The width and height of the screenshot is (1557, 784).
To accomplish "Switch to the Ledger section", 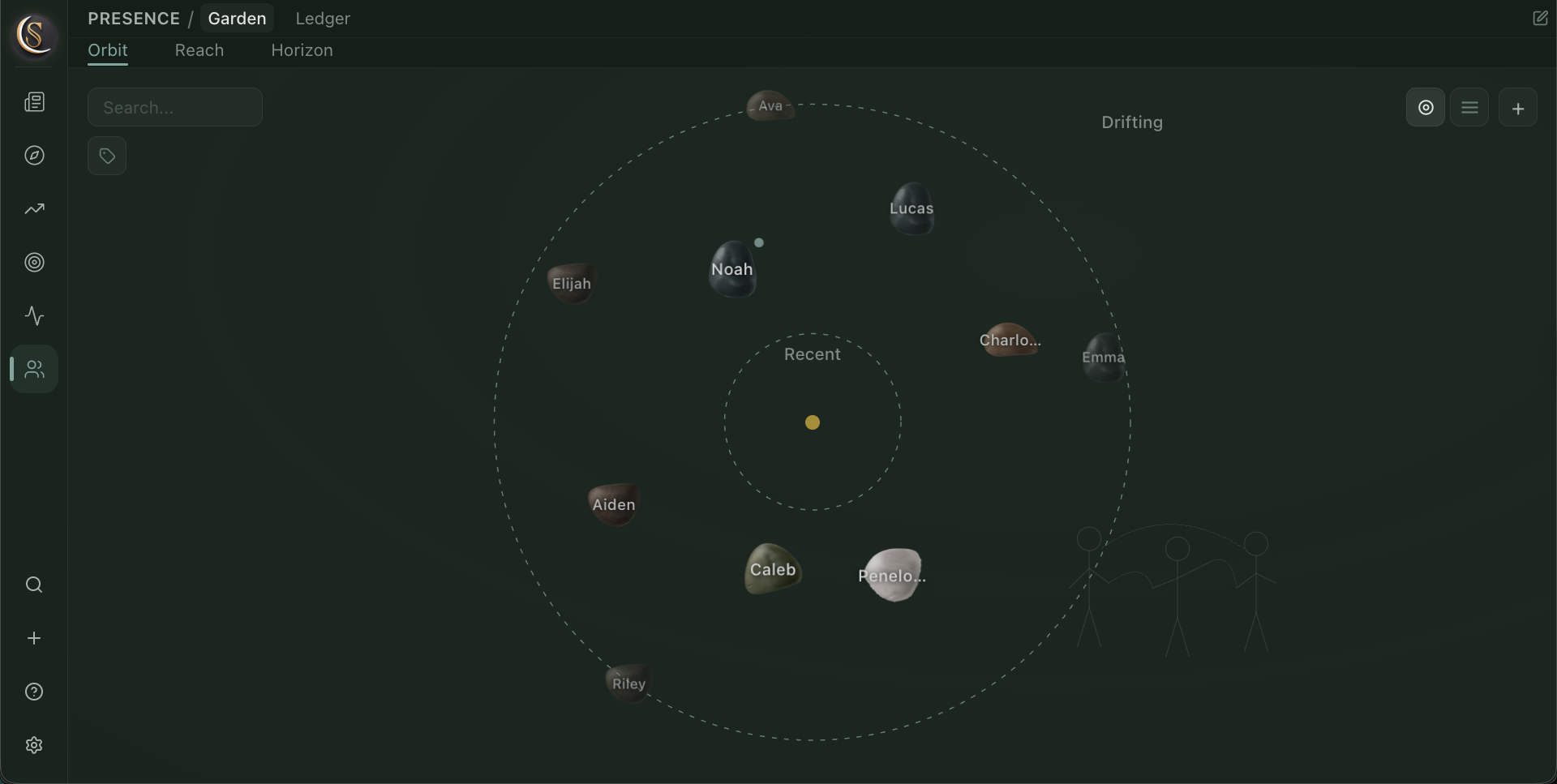I will [322, 19].
